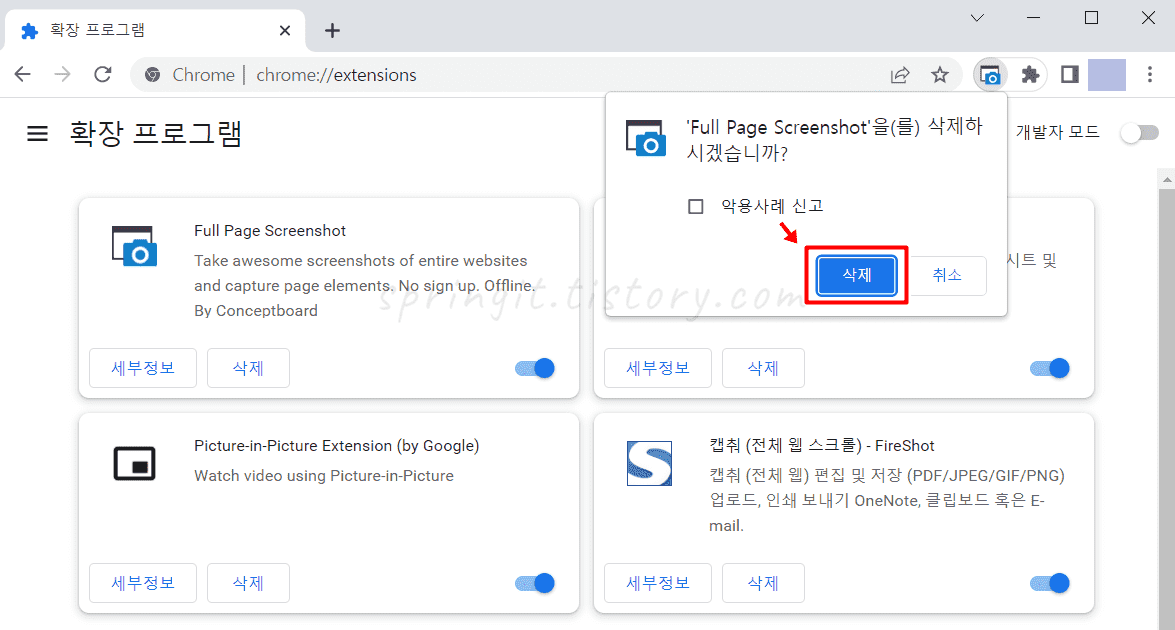The width and height of the screenshot is (1175, 630).
Task: Open the extensions puzzle menu
Action: click(x=1030, y=75)
